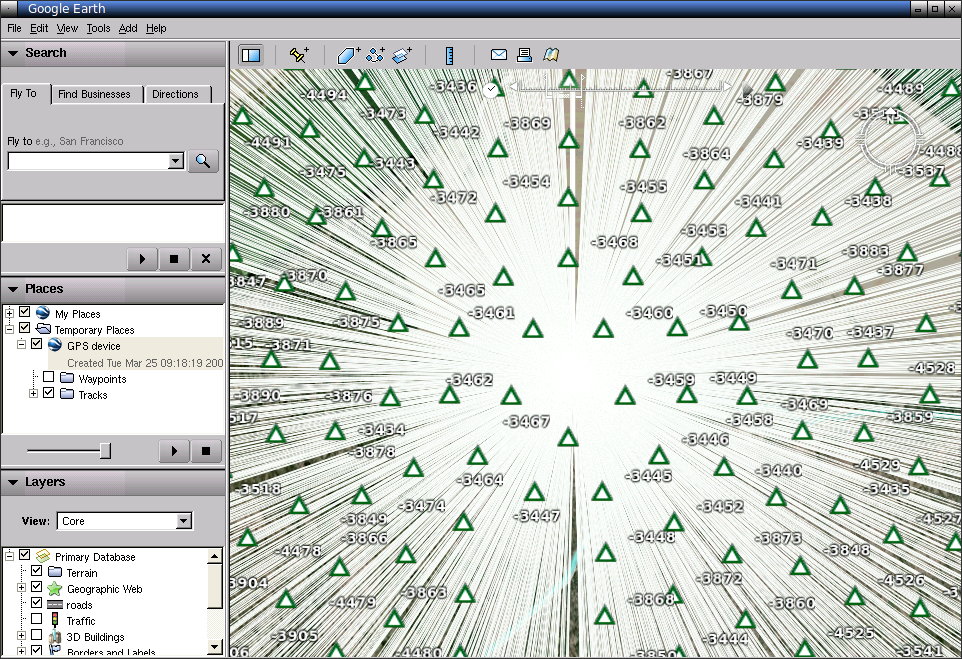Click the Waypoints folder icon
This screenshot has width=962, height=659.
67,378
